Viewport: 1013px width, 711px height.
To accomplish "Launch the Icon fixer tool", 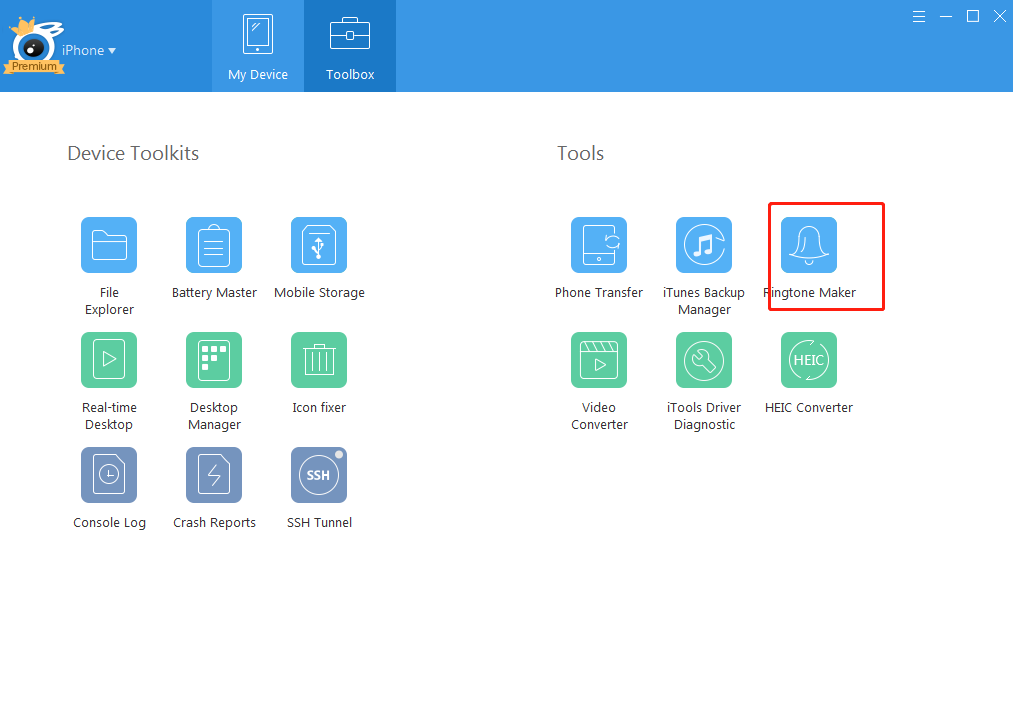I will 319,360.
